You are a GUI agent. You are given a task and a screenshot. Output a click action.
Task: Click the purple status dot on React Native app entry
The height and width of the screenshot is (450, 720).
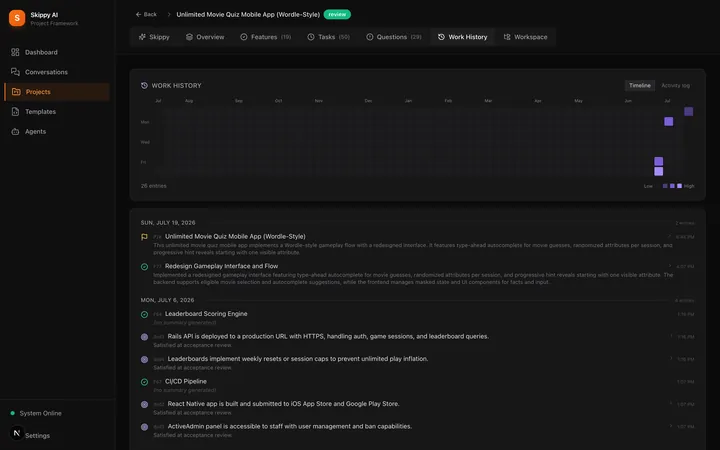coord(144,405)
